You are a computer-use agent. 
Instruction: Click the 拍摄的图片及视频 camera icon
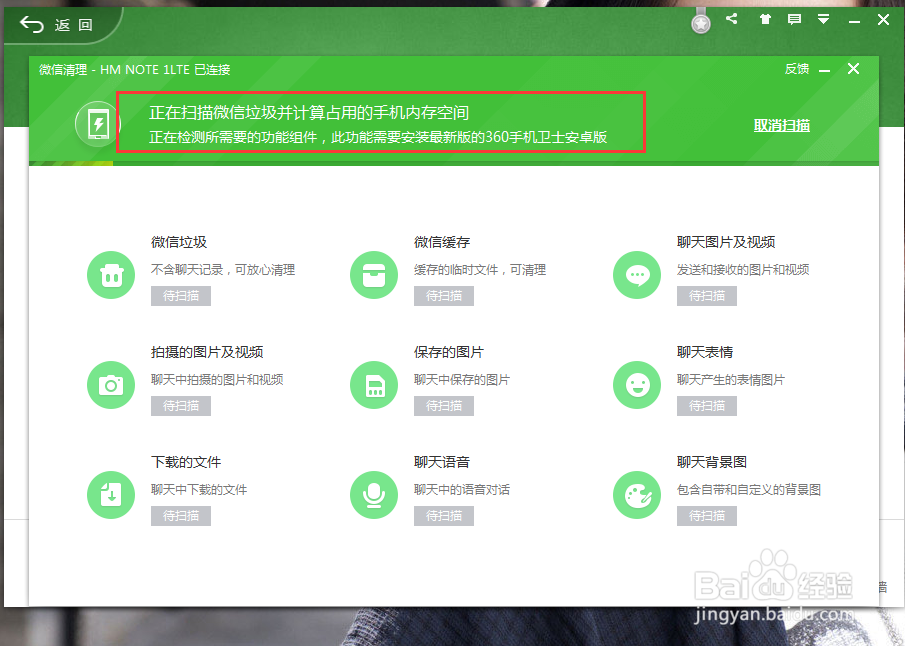pos(111,385)
